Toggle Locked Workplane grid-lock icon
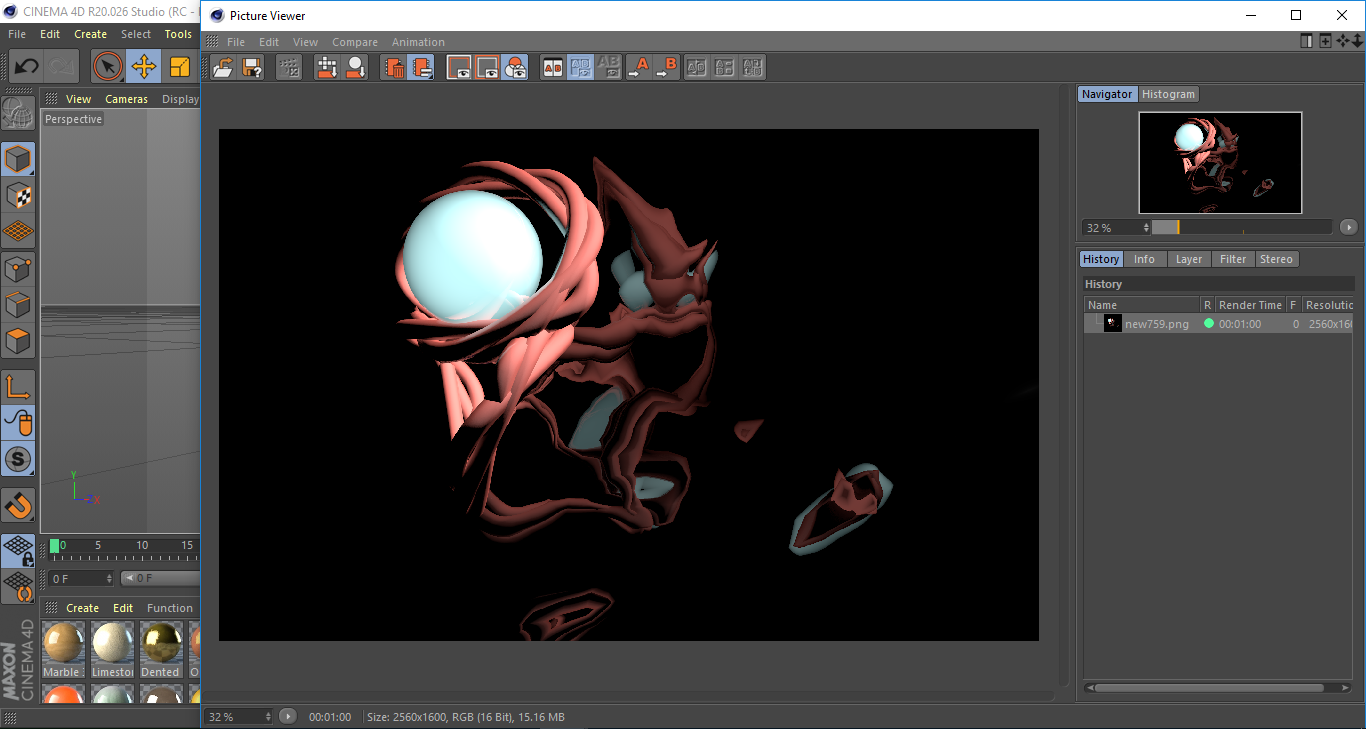The image size is (1366, 729). click(18, 550)
